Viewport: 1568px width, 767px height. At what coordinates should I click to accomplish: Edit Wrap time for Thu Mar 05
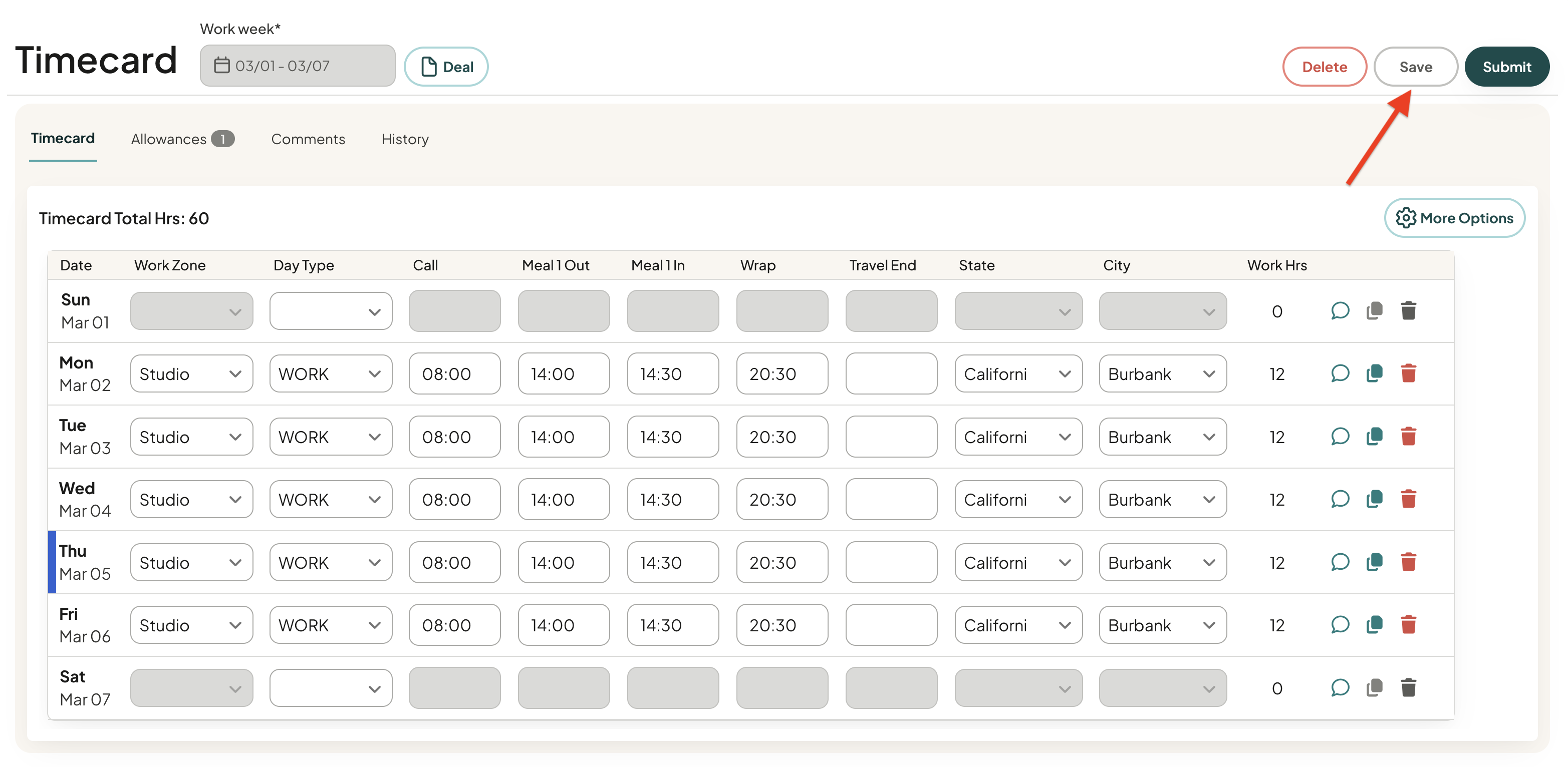(781, 562)
